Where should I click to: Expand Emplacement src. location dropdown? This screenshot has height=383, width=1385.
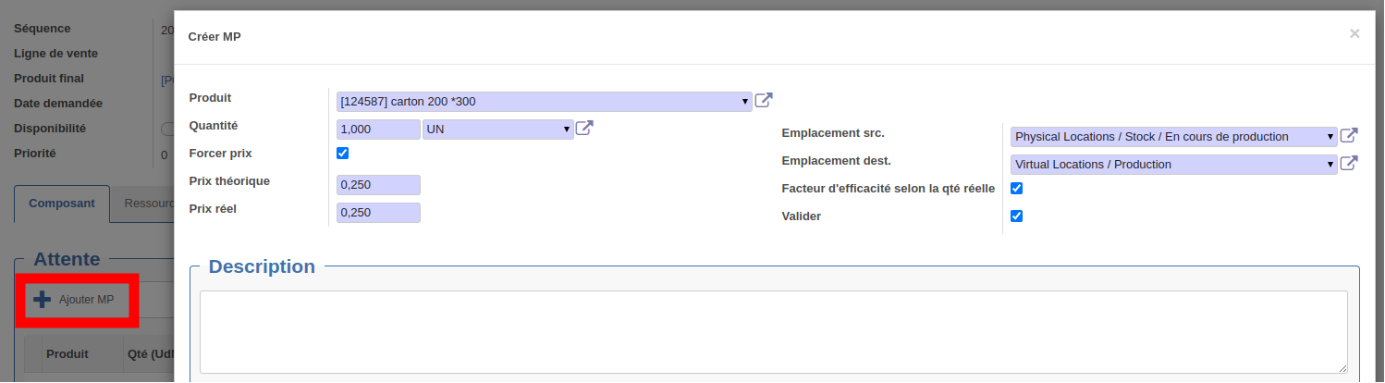pyautogui.click(x=1174, y=137)
